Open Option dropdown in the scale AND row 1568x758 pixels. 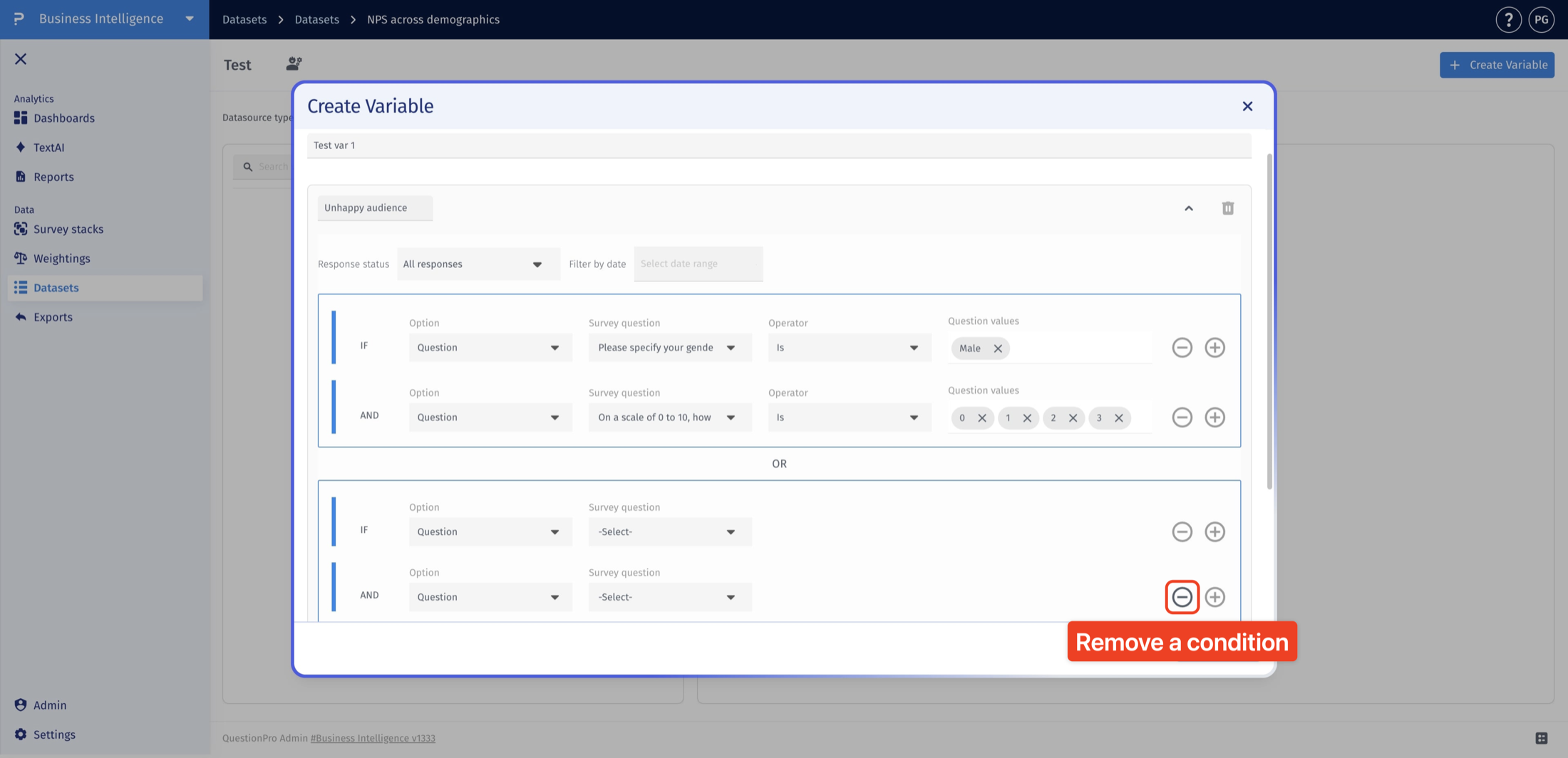tap(490, 417)
